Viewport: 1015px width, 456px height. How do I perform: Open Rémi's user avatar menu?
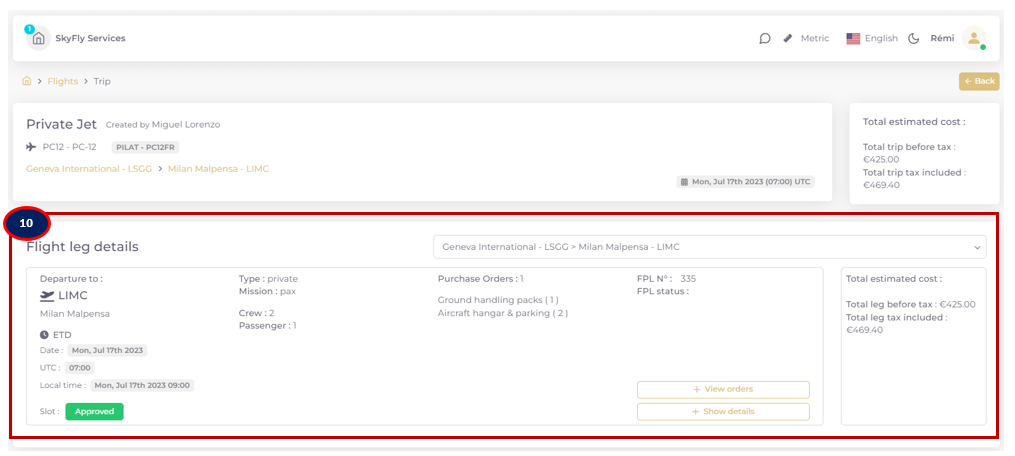[x=974, y=38]
